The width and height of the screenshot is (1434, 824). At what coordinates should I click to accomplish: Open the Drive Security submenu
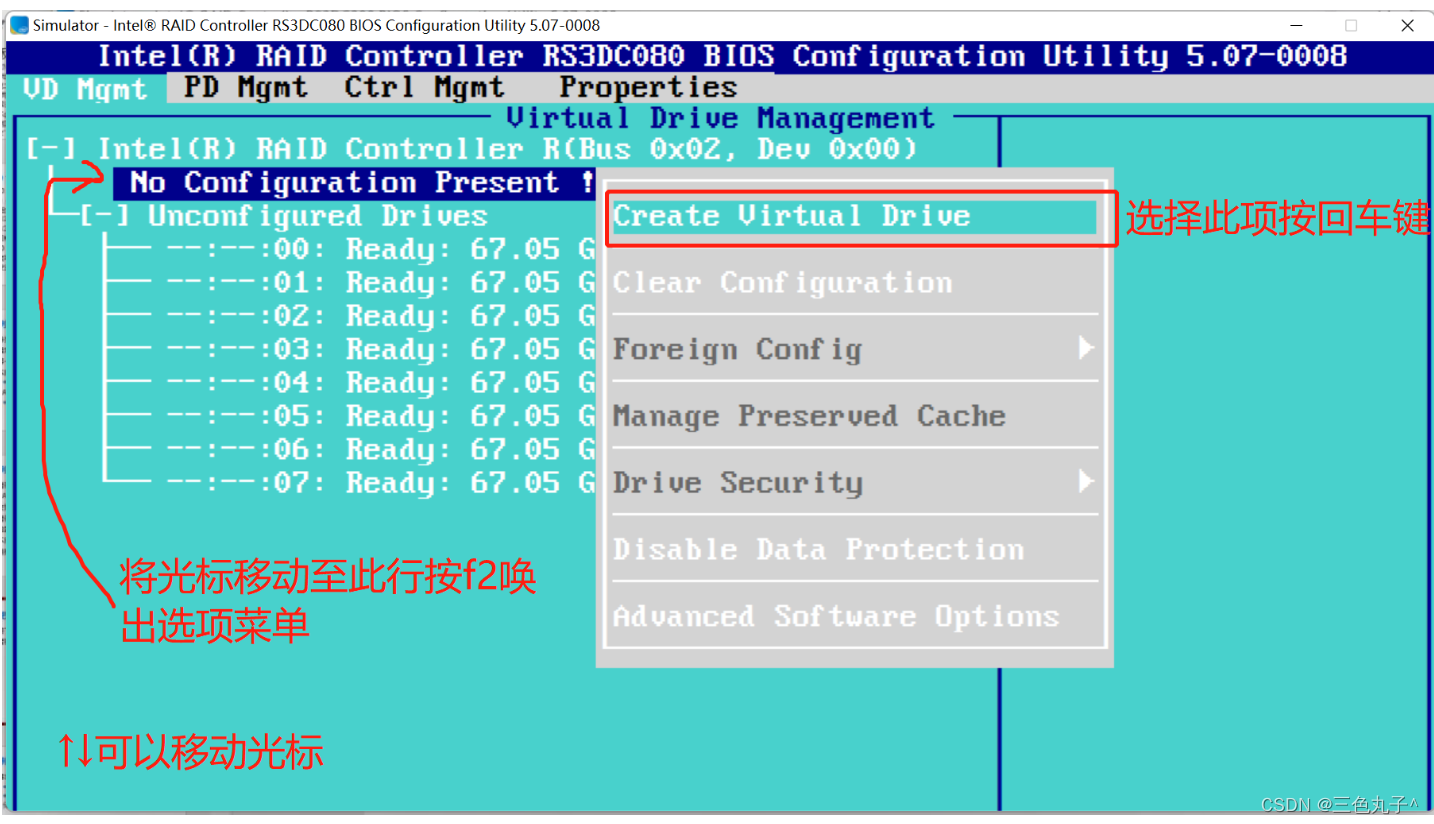pos(855,483)
